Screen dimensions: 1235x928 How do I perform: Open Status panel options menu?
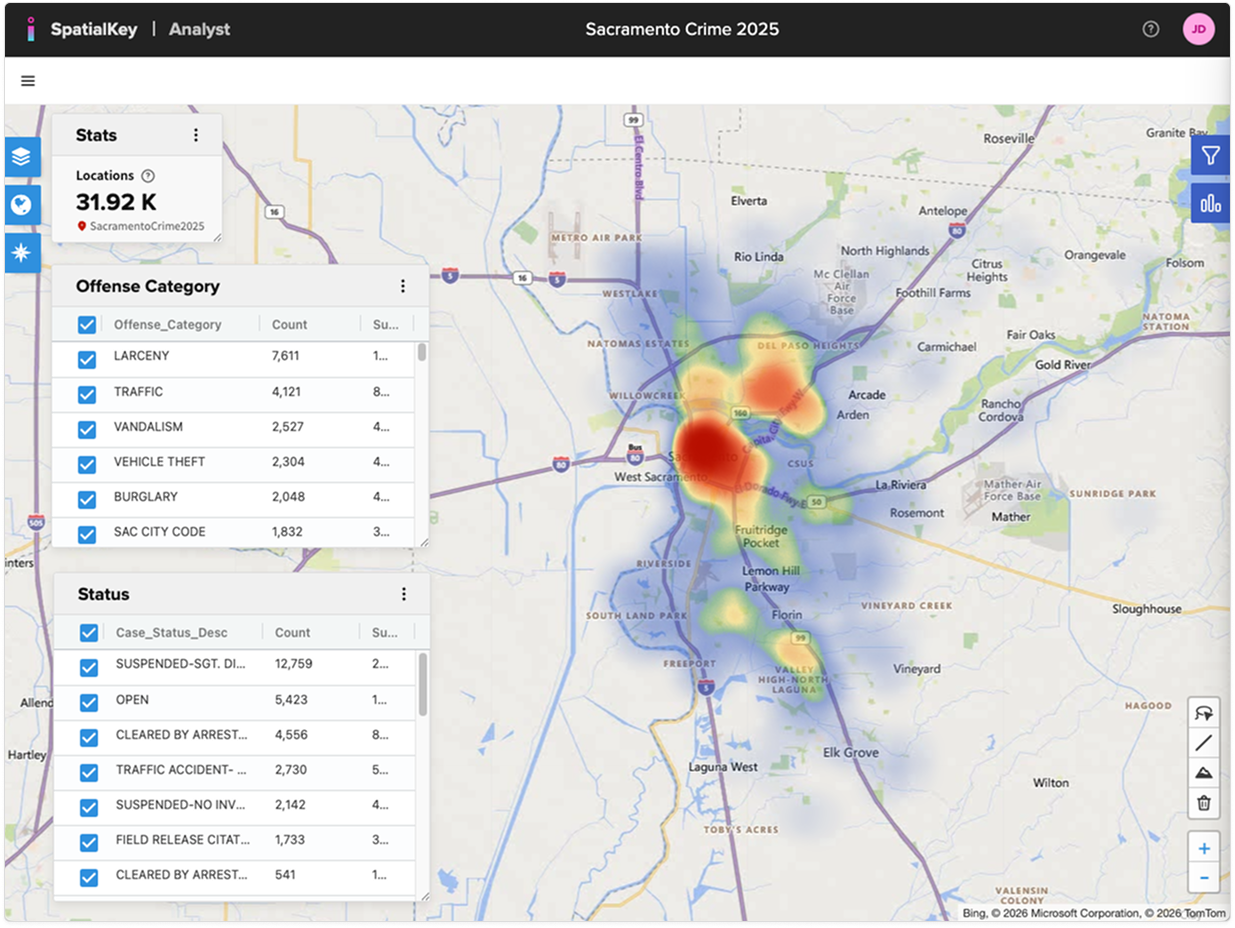tap(404, 594)
